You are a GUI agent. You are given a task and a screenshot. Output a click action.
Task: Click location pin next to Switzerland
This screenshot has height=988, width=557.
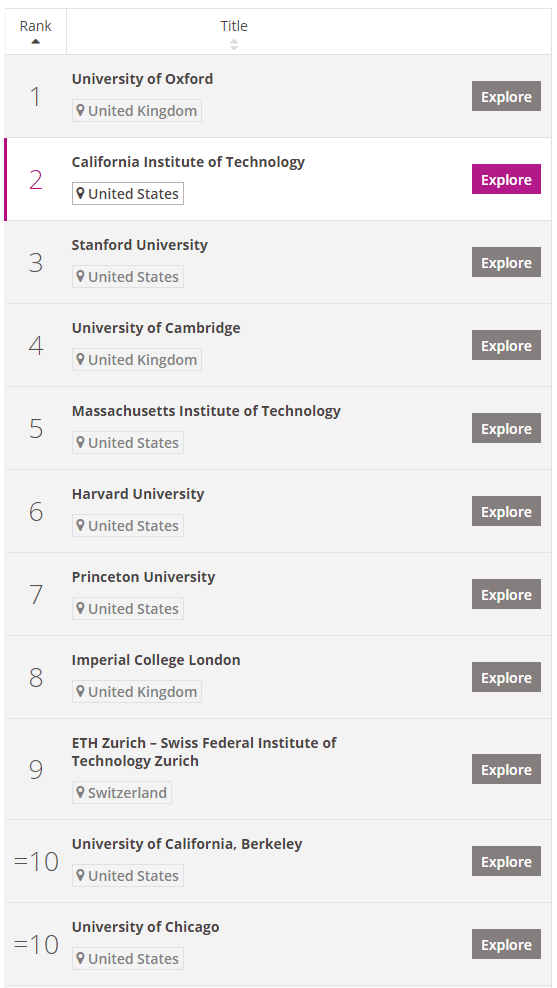(x=80, y=792)
